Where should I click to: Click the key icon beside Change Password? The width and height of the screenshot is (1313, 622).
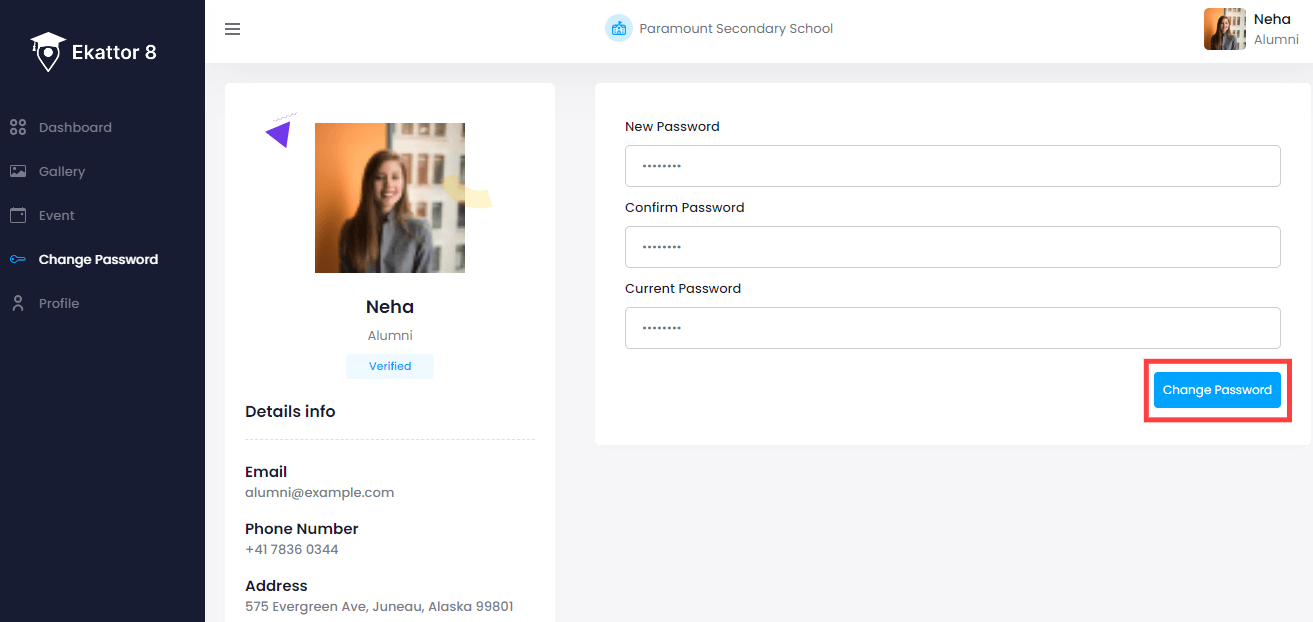coord(17,259)
